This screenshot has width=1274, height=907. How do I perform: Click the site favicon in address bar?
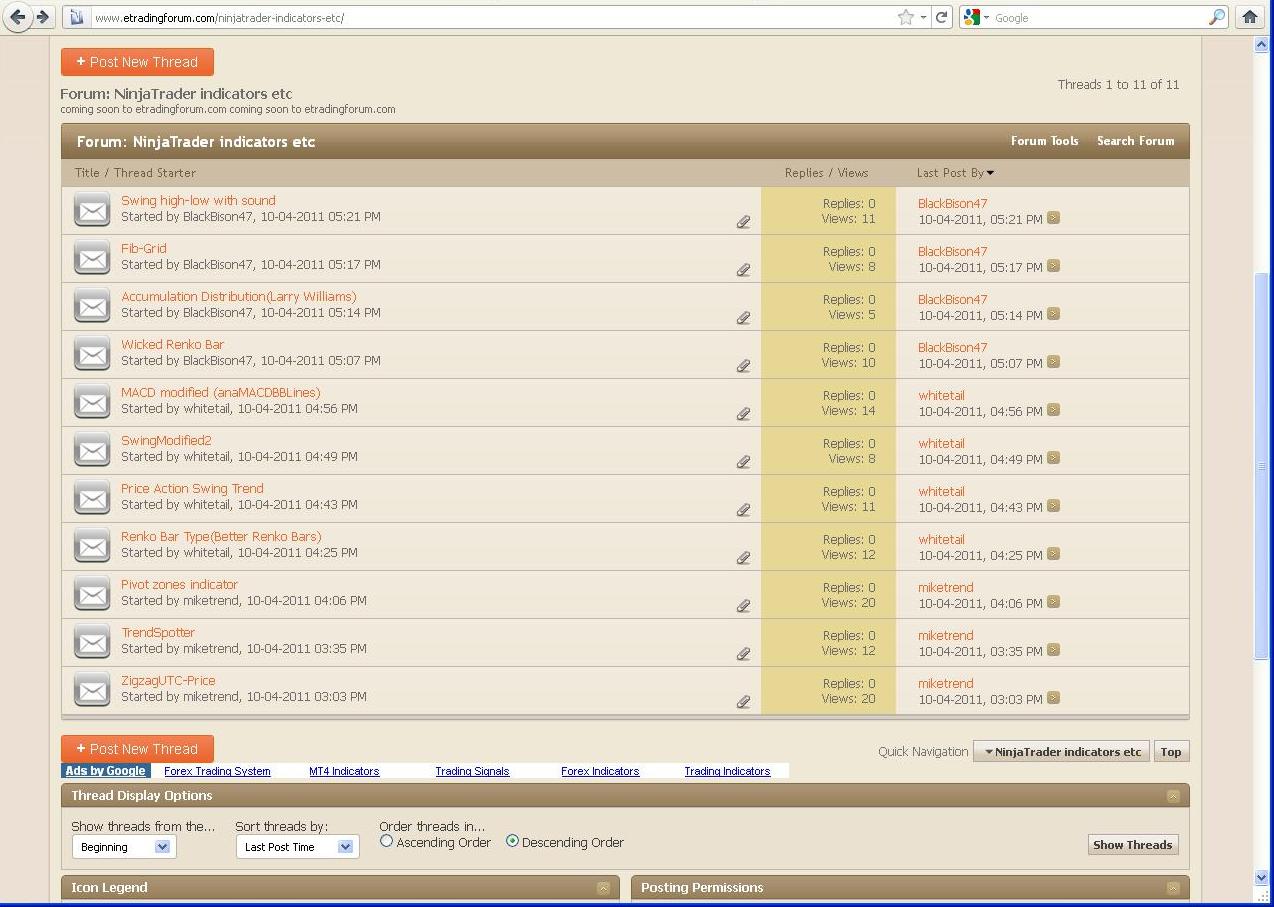coord(77,17)
